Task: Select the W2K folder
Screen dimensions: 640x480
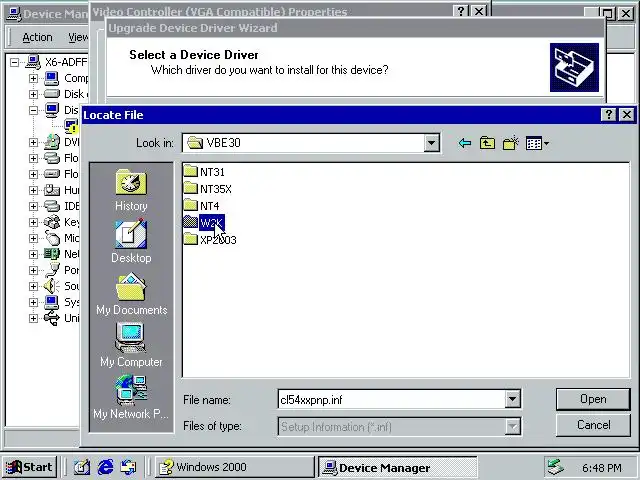Action: [204, 223]
